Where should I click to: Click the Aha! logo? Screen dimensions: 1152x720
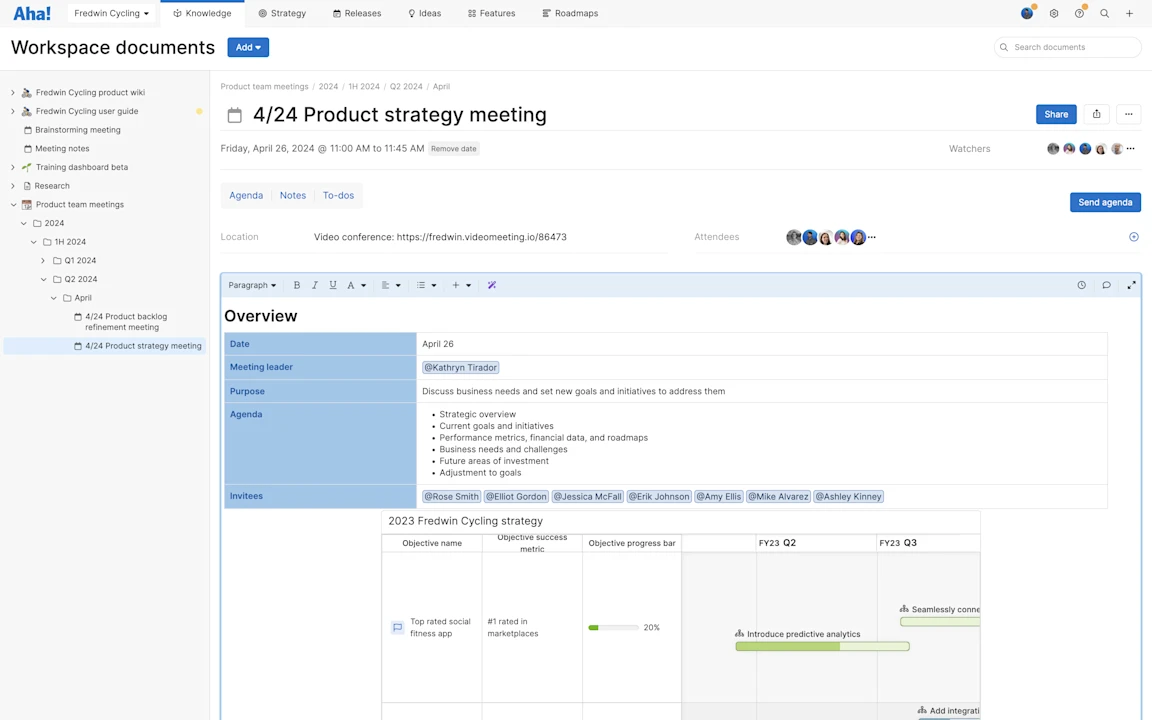click(32, 13)
